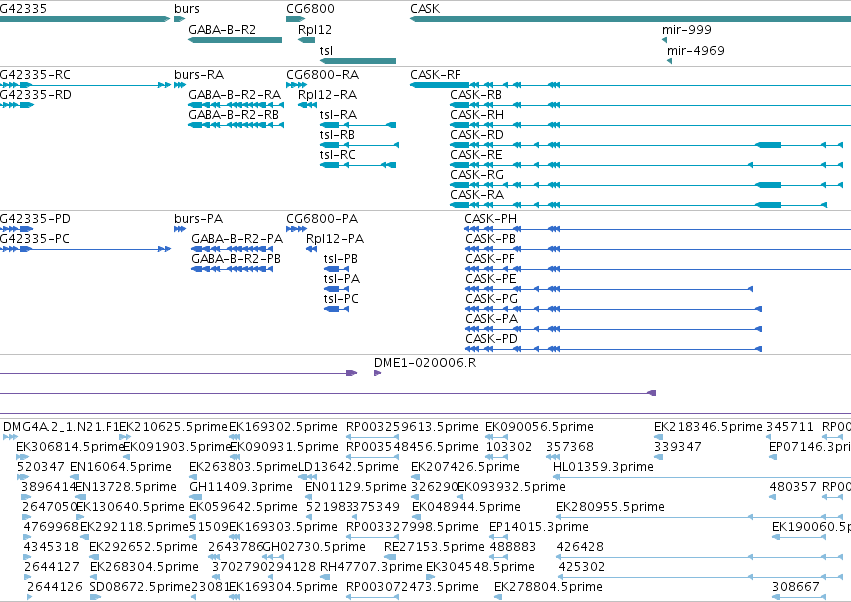The image size is (851, 602).
Task: Select EST RE27153.5prime label
Action: [434, 547]
